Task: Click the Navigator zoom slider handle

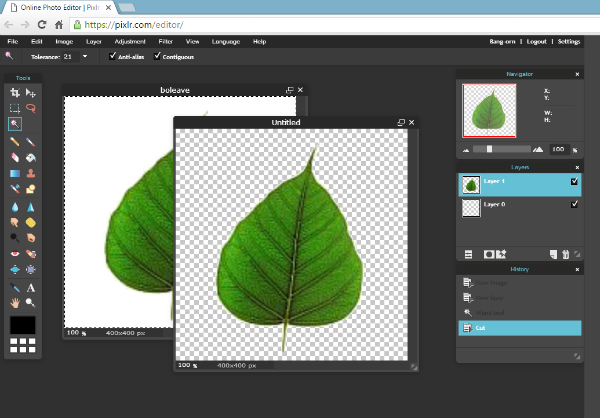Action: [x=489, y=149]
